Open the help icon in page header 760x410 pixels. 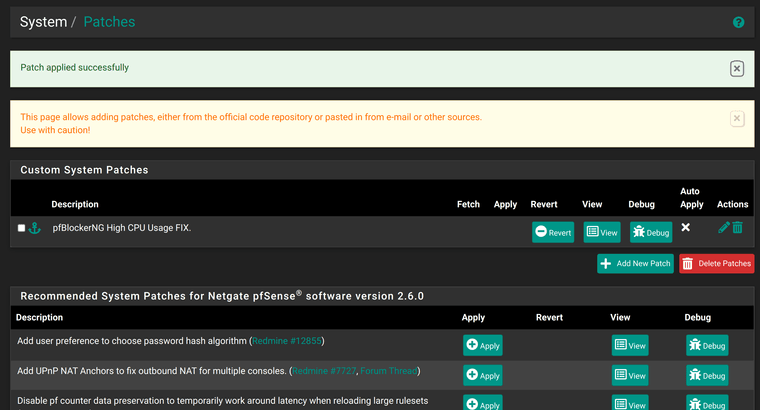click(738, 22)
